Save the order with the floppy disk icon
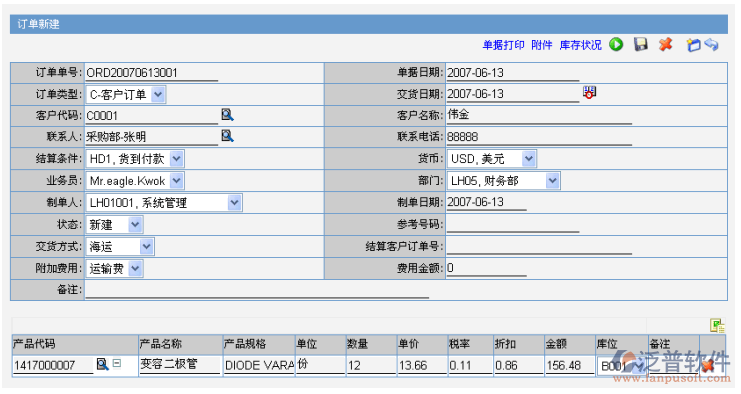Viewport: 741px width, 394px height. click(x=641, y=44)
